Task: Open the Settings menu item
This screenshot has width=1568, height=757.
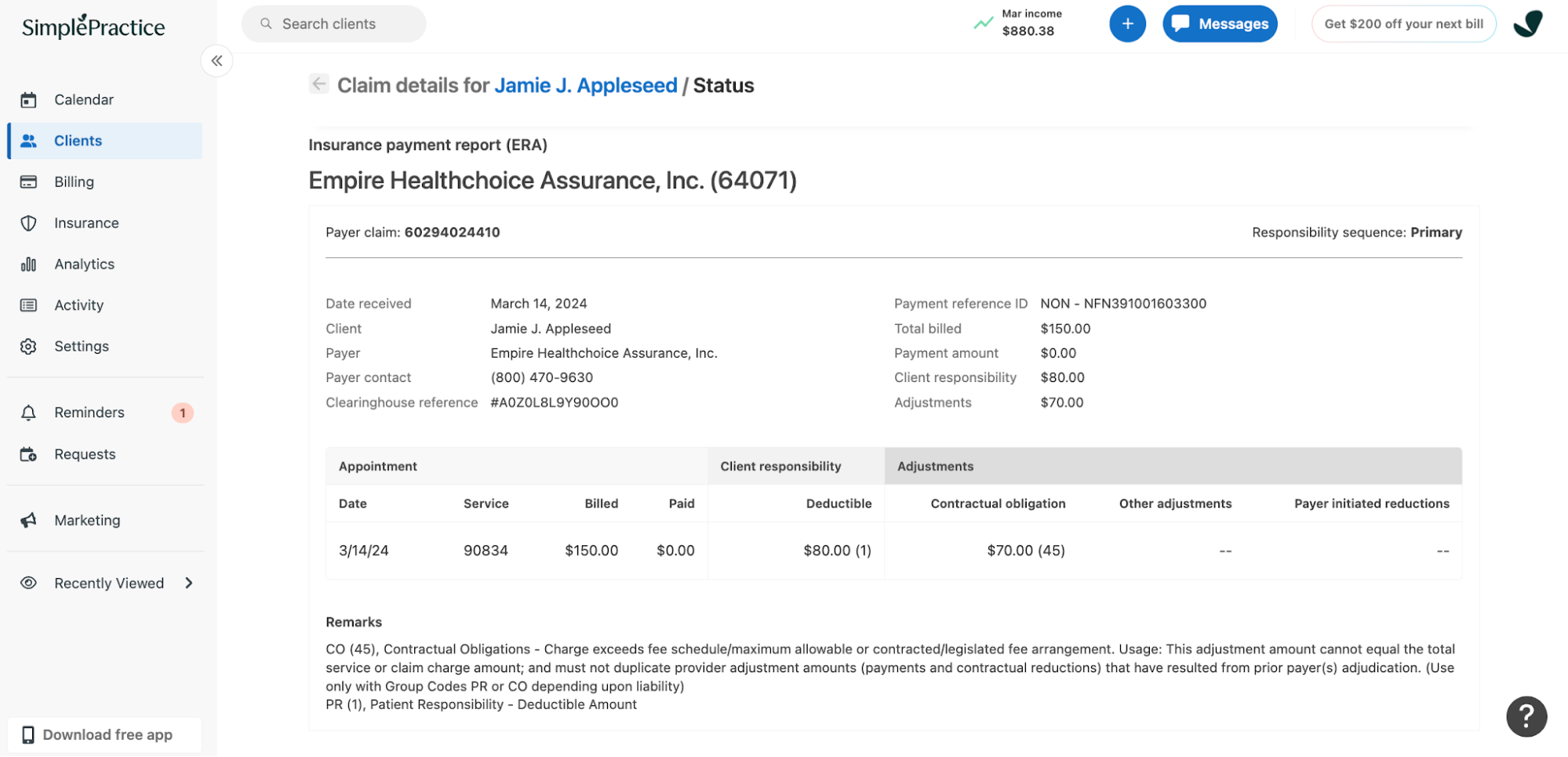Action: coord(105,346)
